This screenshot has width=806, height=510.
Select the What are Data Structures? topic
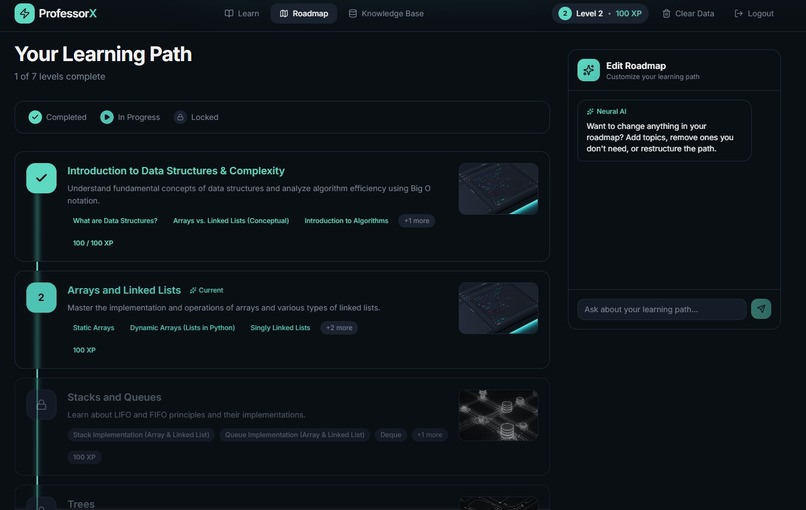click(115, 221)
